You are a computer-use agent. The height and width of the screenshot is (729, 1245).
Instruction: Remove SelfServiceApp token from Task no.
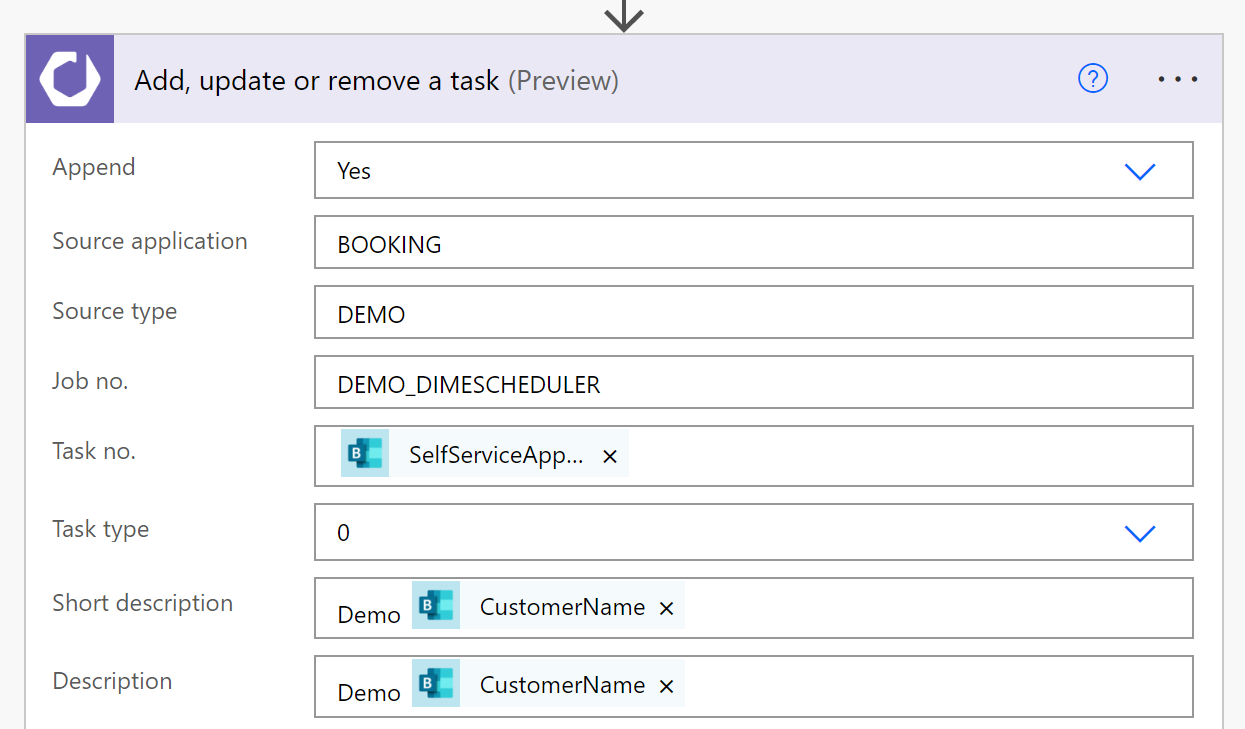point(610,456)
